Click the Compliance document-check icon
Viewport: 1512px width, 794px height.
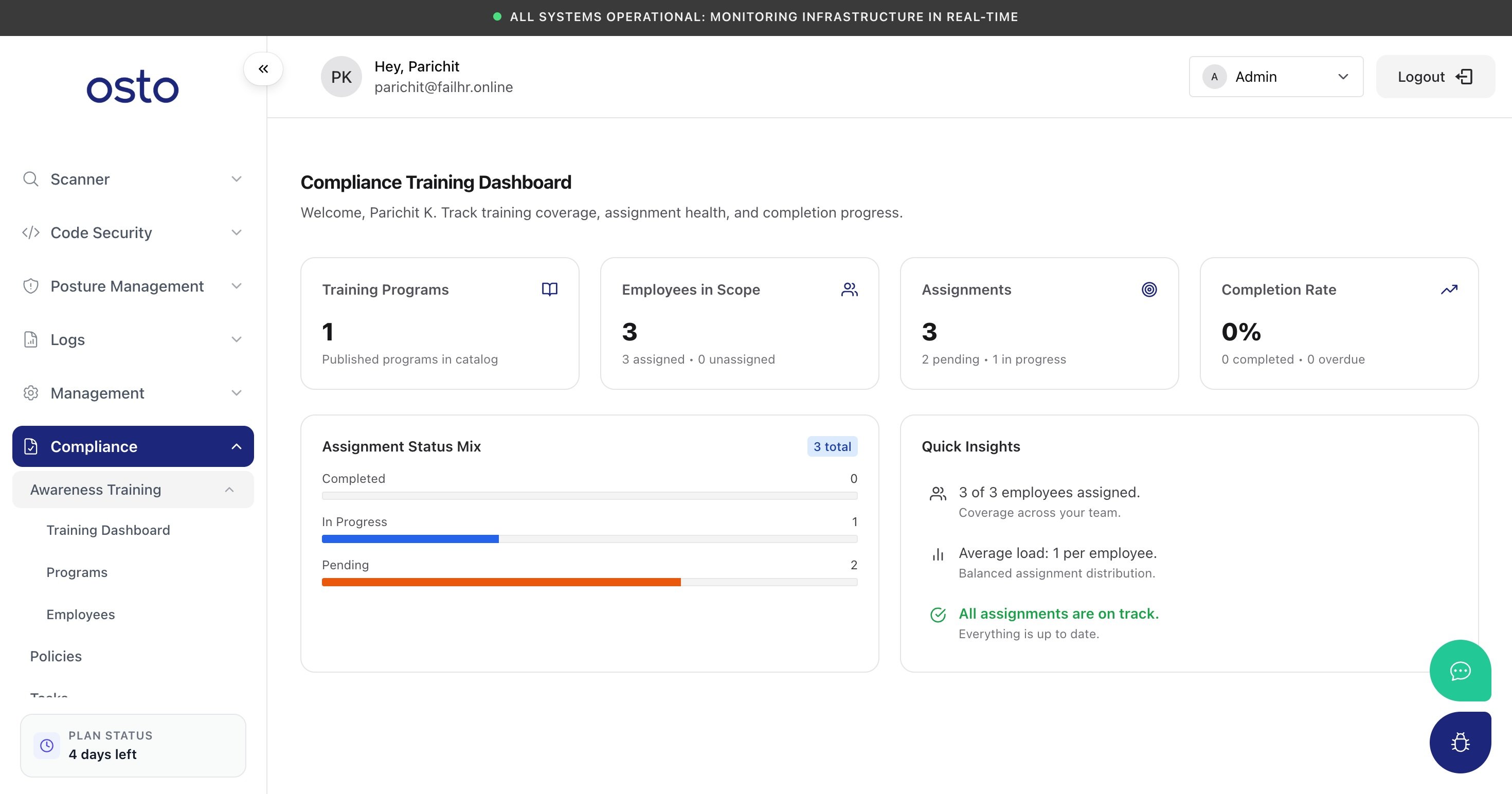[30, 446]
